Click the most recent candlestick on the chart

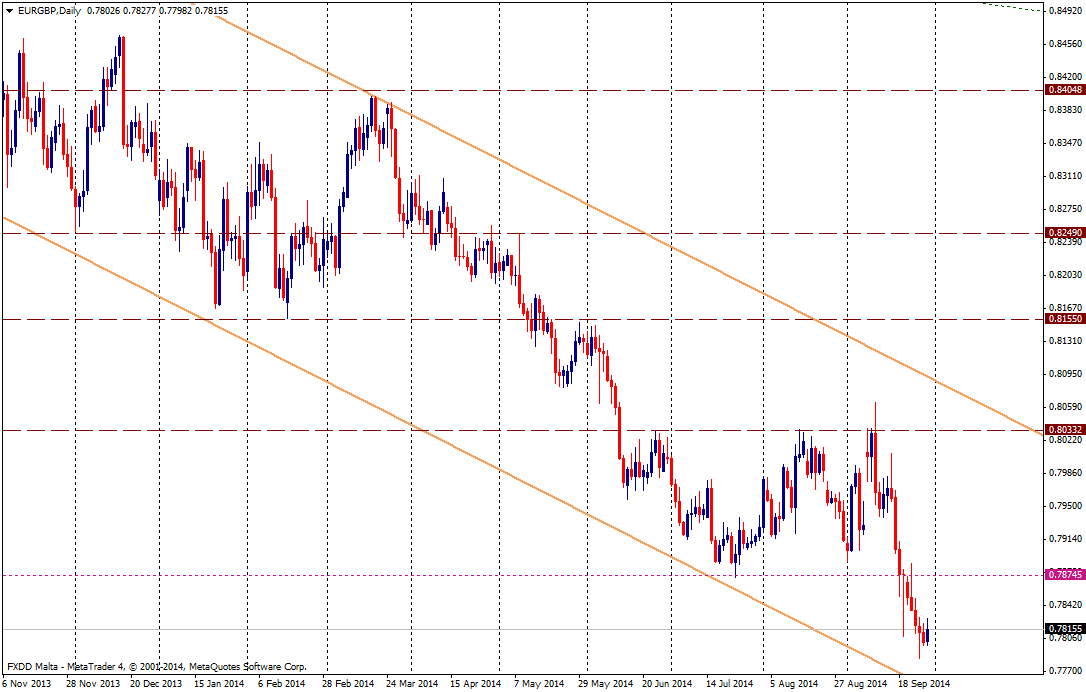[x=928, y=633]
